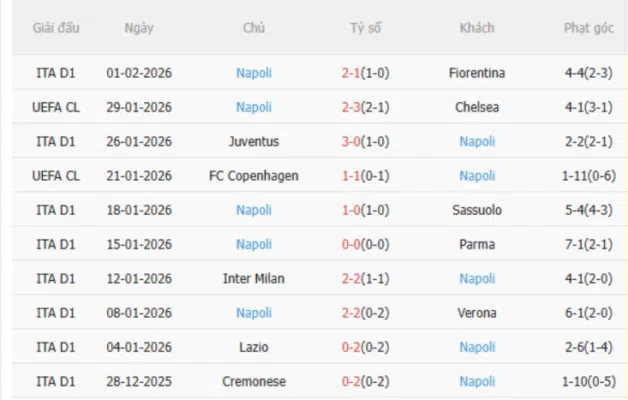Open the Chelsea team link

477,107
